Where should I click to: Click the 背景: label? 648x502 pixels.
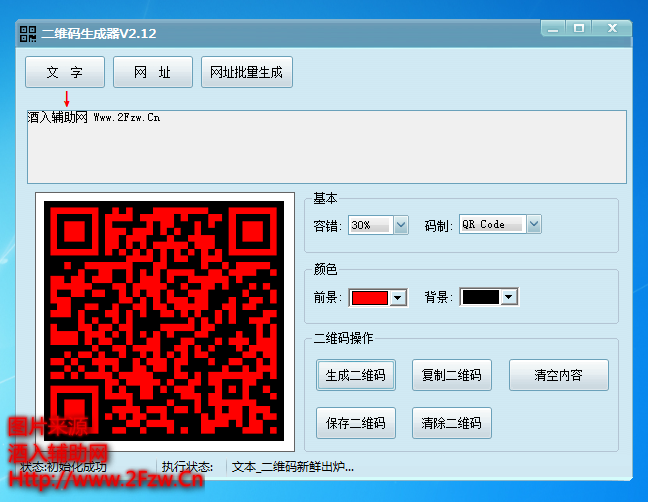[439, 297]
